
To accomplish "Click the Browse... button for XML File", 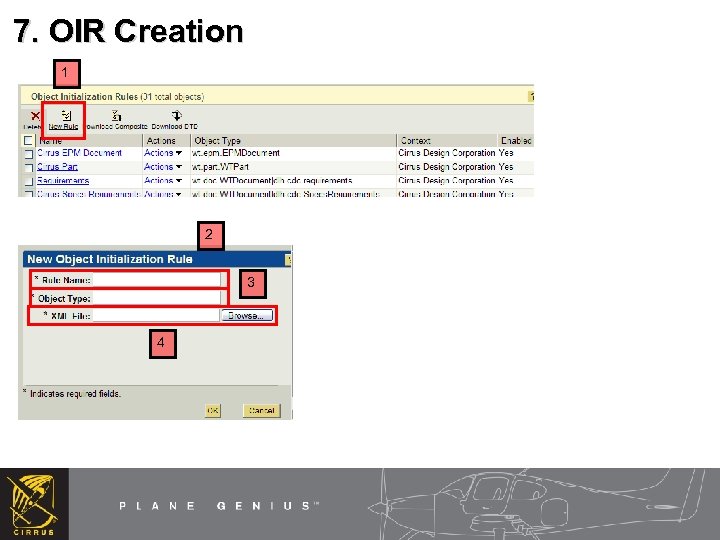I will [x=247, y=315].
